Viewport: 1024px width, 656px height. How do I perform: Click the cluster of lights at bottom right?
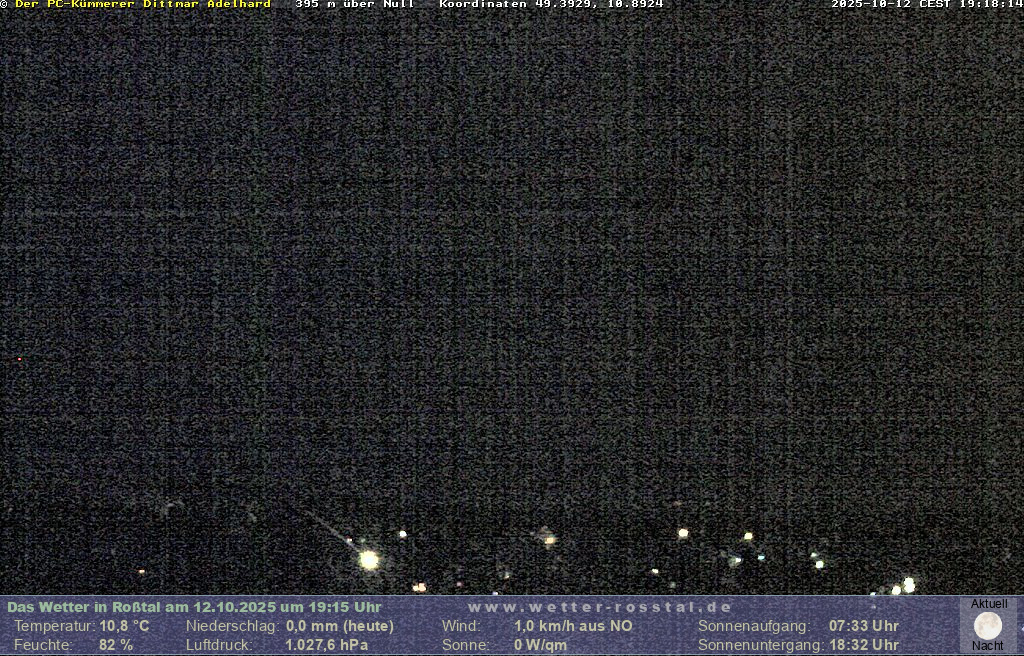903,586
